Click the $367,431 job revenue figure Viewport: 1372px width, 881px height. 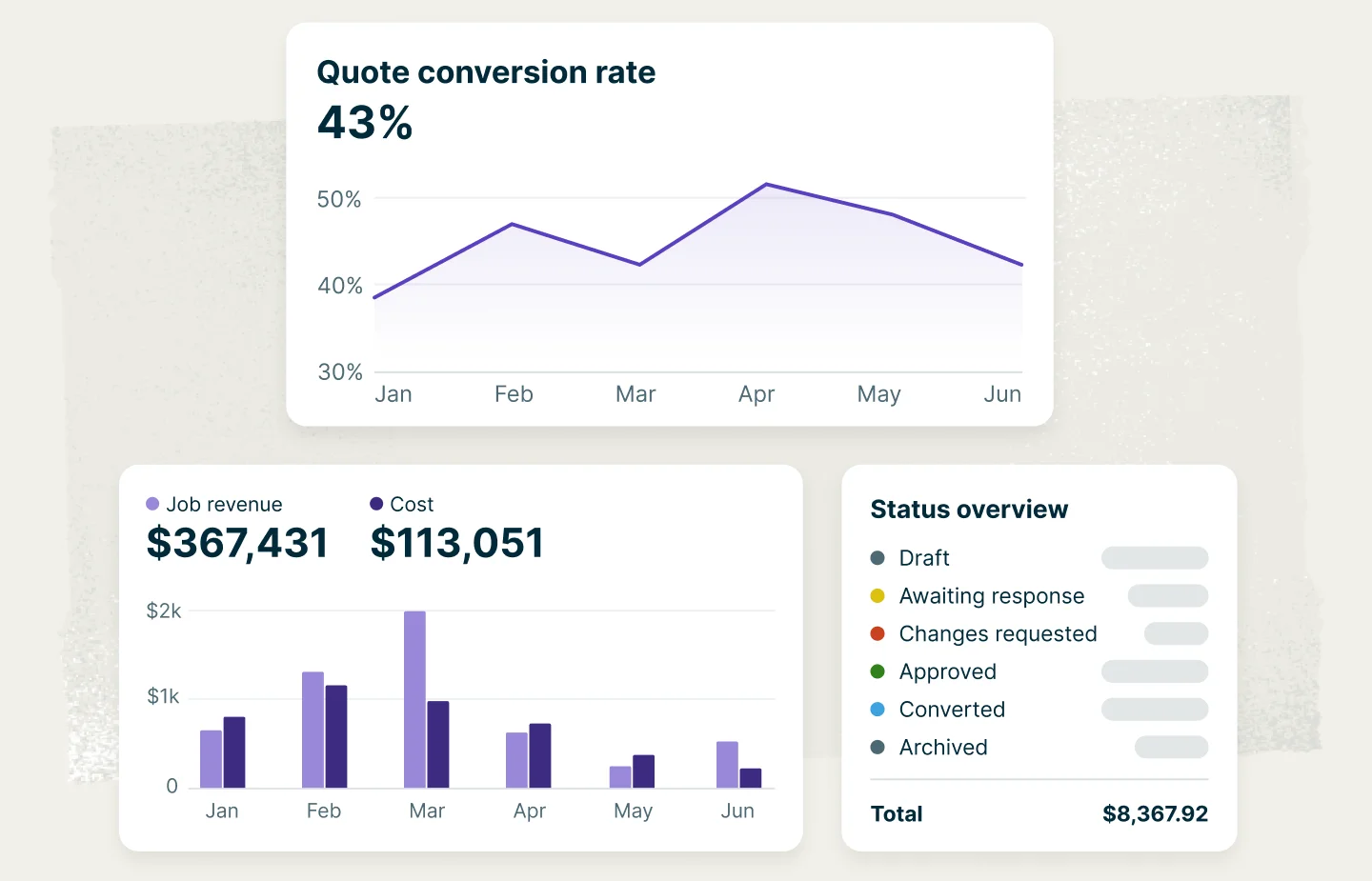point(237,543)
